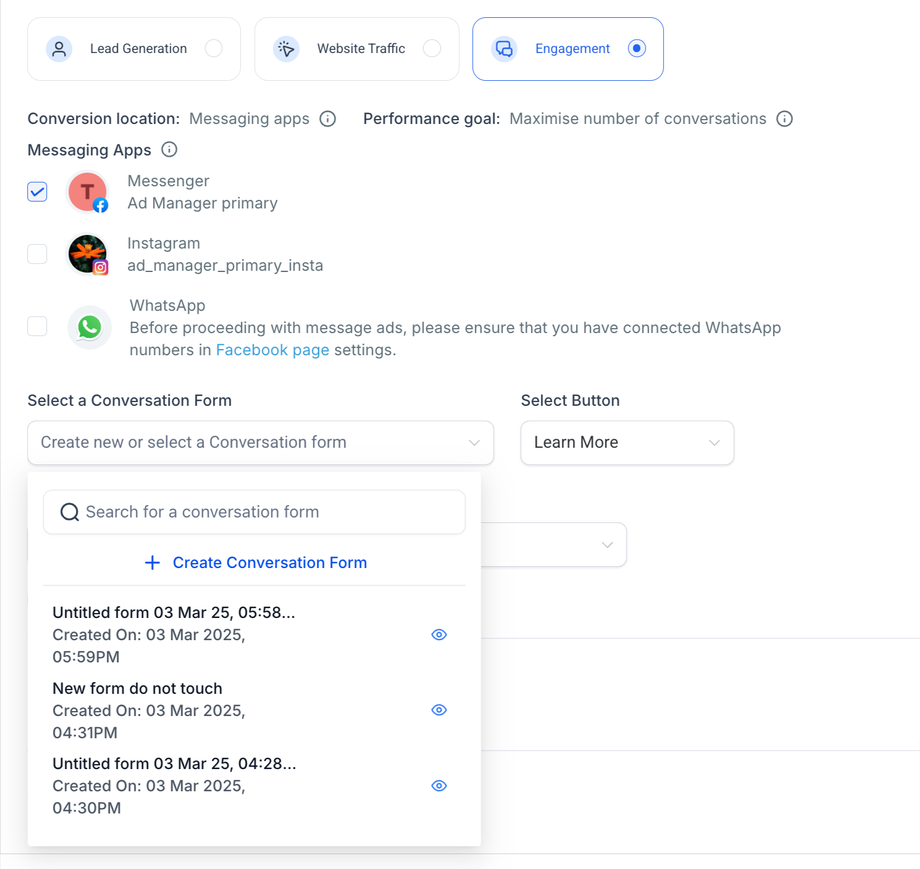Preview the 'New form do not touch' form
This screenshot has width=920, height=869.
click(438, 710)
